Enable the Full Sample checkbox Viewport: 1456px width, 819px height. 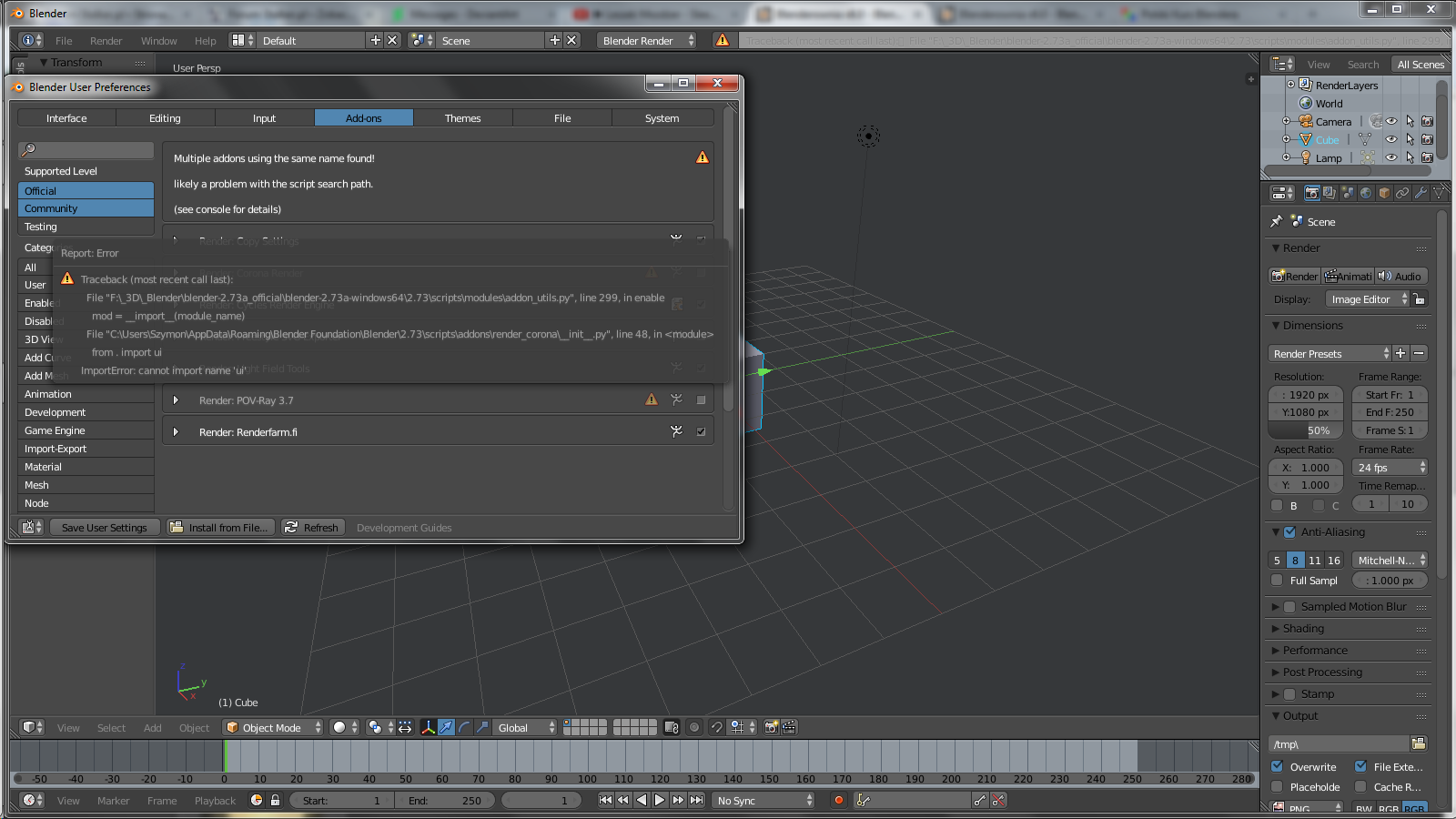(1277, 580)
